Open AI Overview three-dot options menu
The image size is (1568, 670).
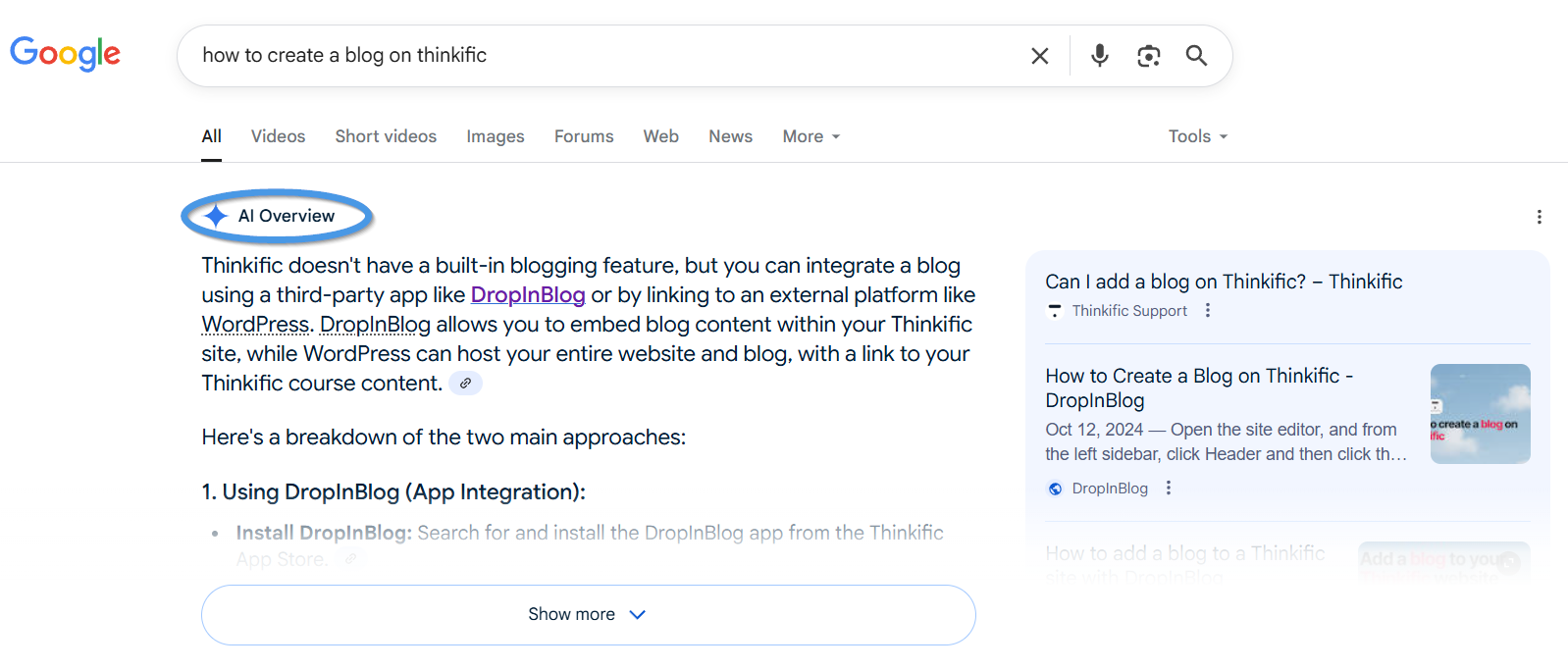(x=1539, y=217)
